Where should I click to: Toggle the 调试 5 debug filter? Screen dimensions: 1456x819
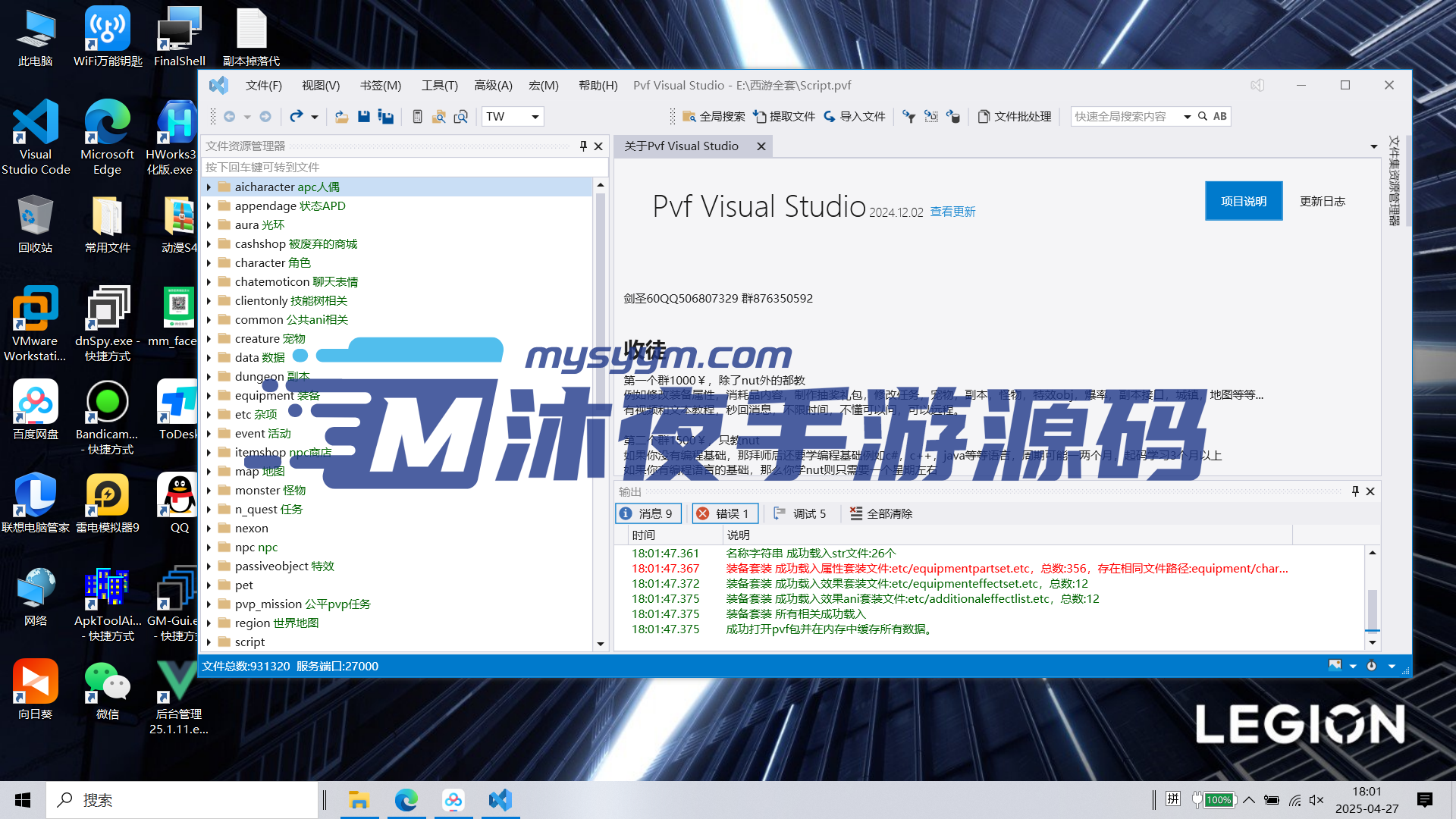[800, 513]
